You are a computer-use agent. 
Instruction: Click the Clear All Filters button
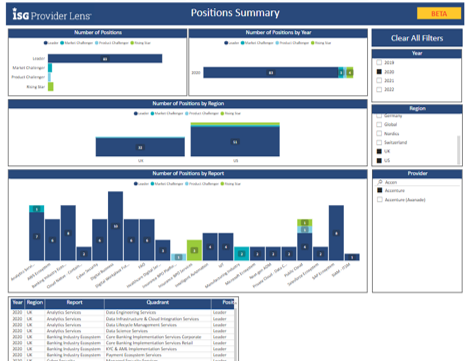coord(417,38)
